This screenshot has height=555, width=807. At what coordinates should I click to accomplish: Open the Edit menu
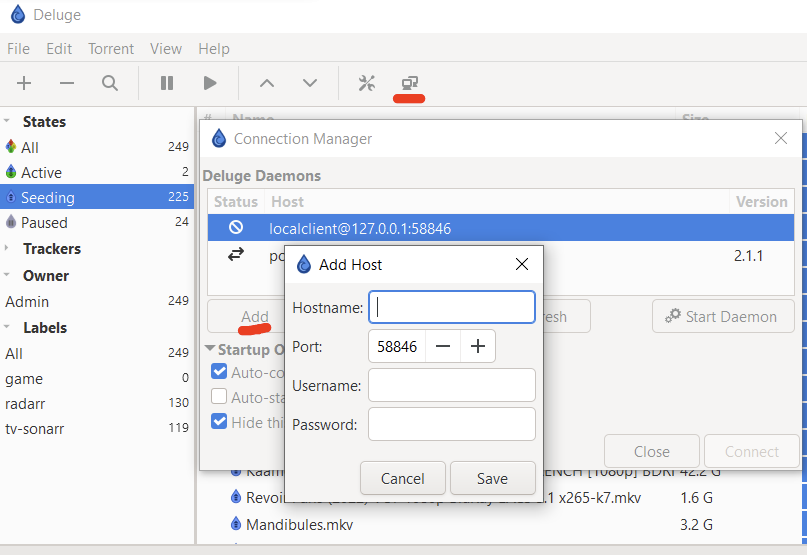point(59,48)
